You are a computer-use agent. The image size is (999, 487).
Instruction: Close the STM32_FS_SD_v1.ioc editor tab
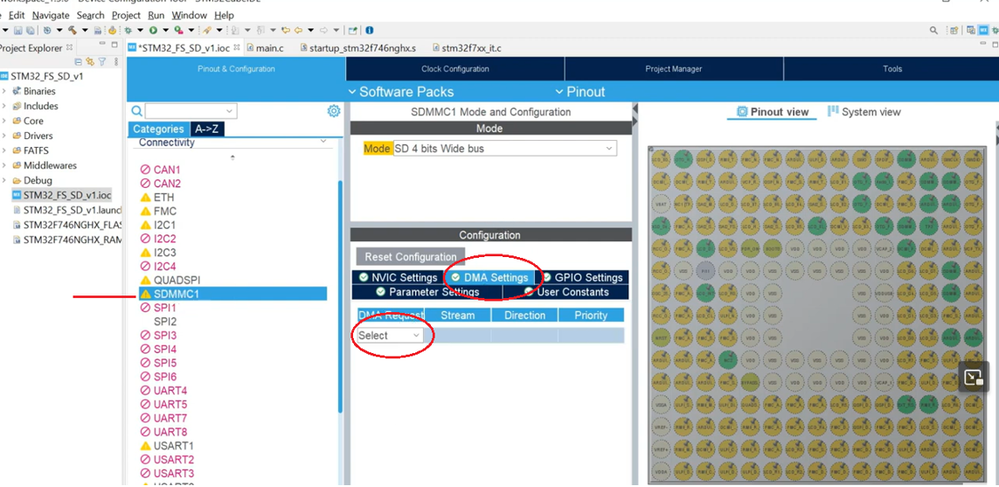coord(237,47)
